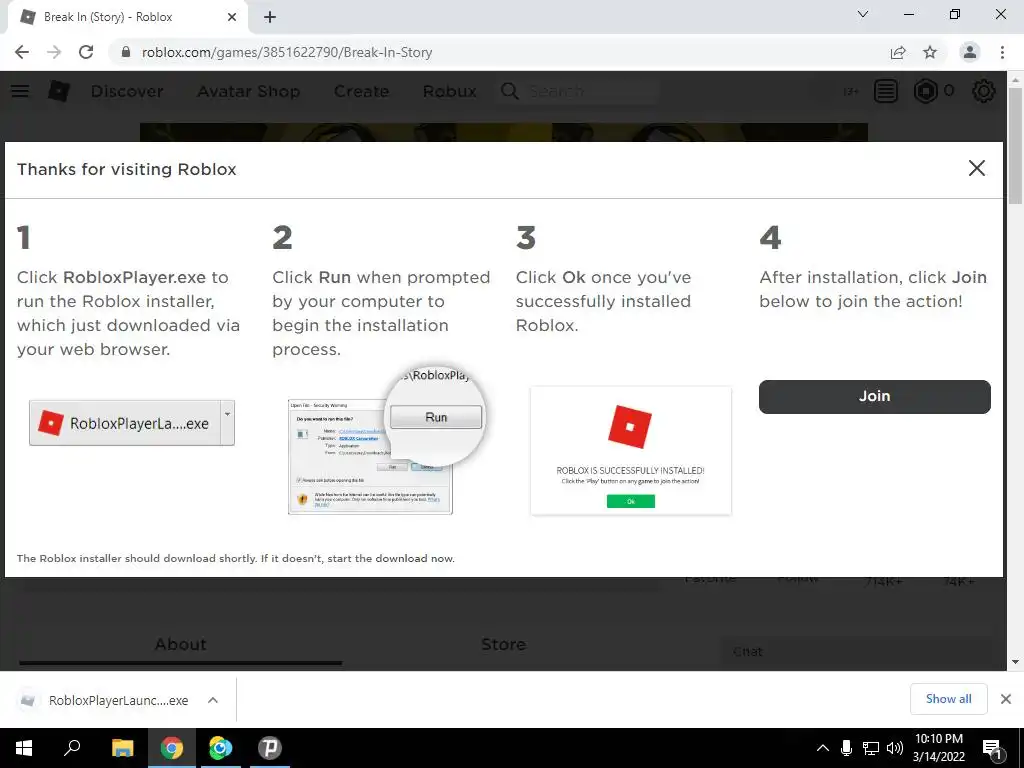
Task: Open the volume tray icon
Action: tap(895, 748)
